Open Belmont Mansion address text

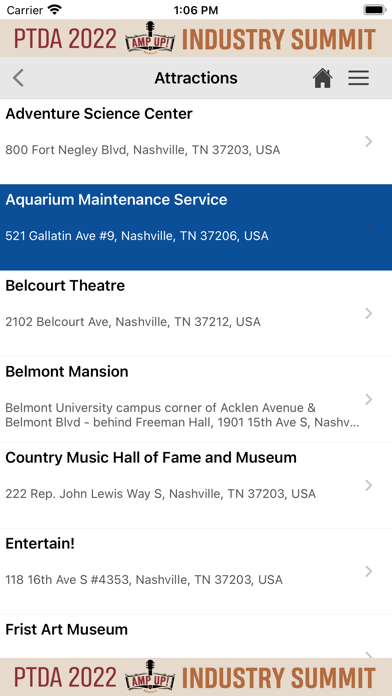[x=182, y=415]
